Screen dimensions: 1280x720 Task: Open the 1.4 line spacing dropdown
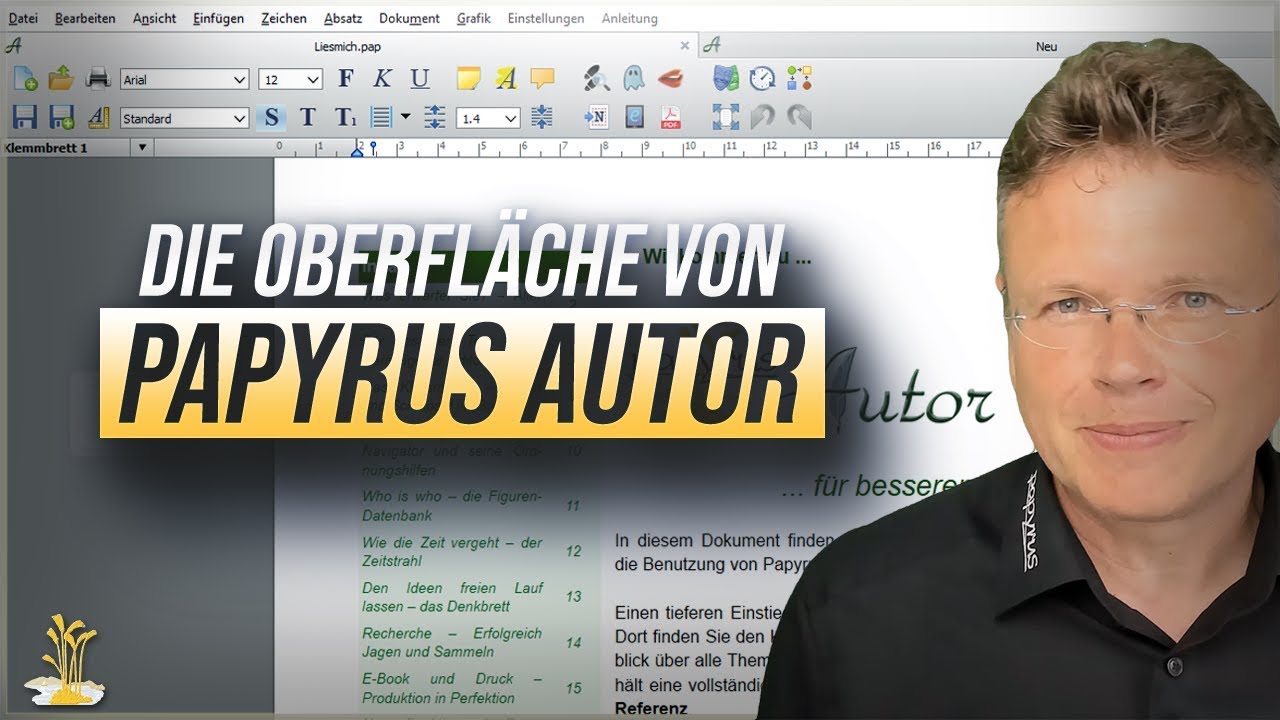coord(488,118)
